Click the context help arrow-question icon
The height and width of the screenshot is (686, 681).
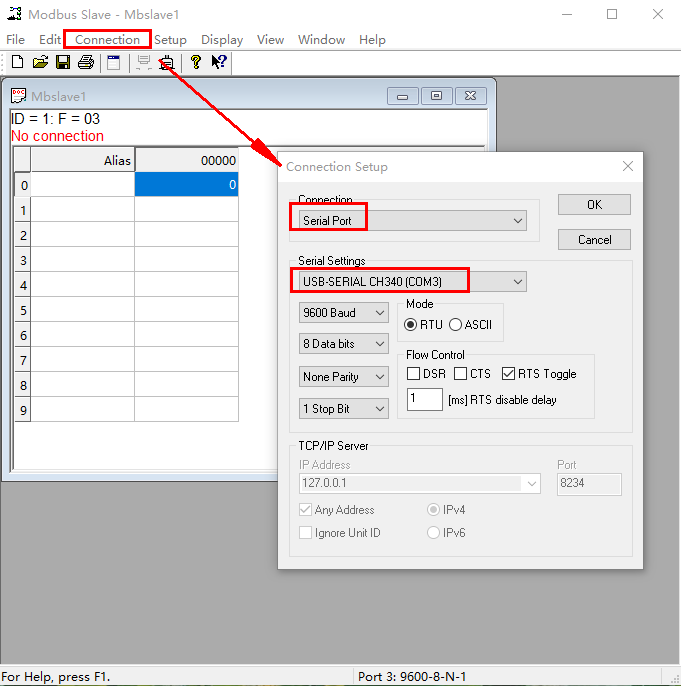point(219,62)
